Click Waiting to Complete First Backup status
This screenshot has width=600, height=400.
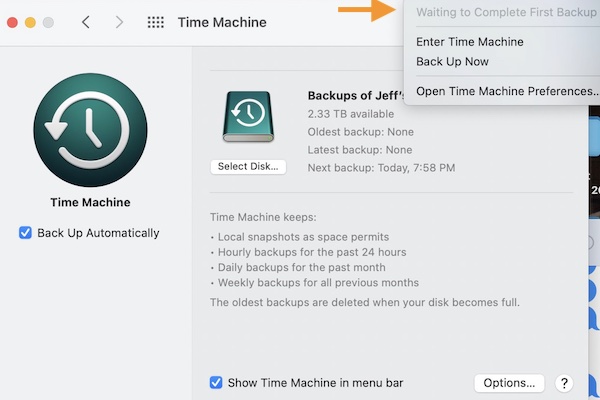click(506, 12)
